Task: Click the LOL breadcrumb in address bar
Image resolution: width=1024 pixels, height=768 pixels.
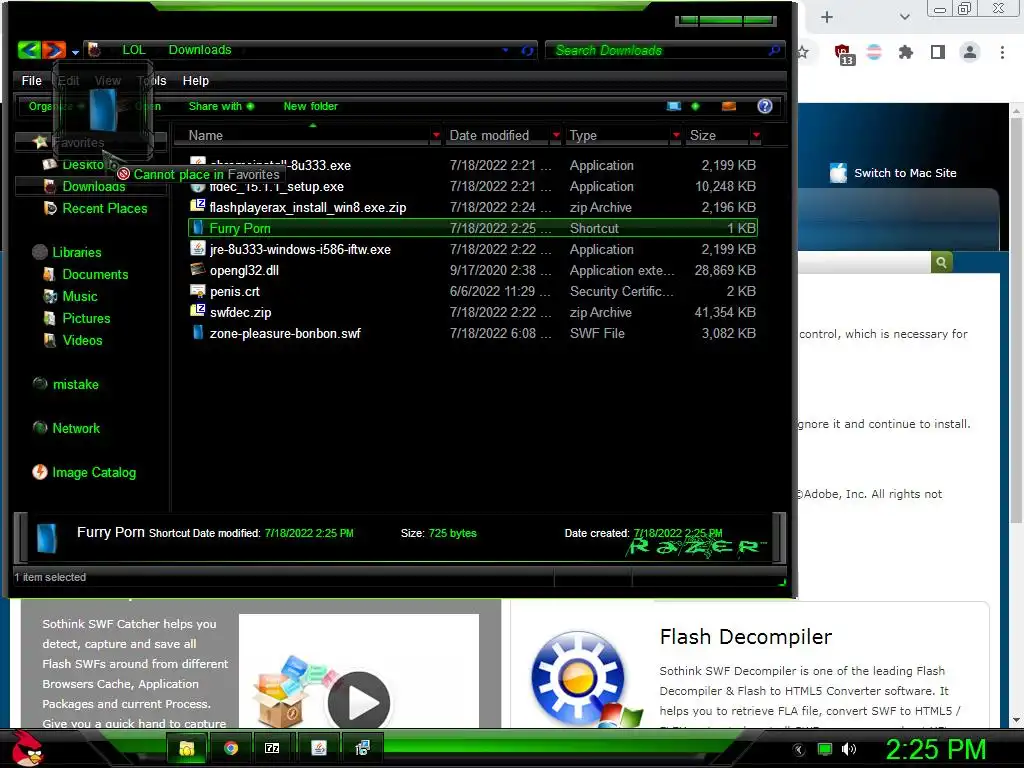Action: [x=133, y=50]
